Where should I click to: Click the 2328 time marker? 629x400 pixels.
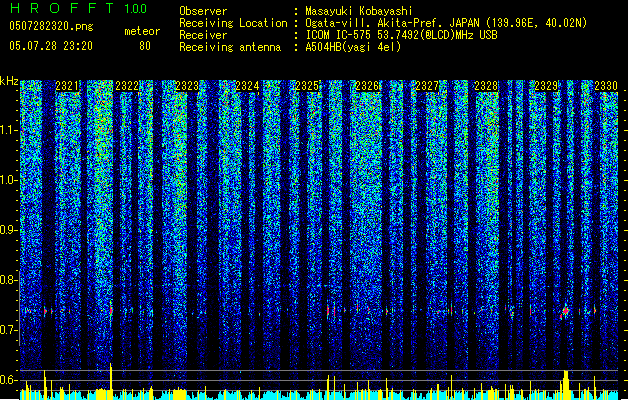pyautogui.click(x=486, y=86)
